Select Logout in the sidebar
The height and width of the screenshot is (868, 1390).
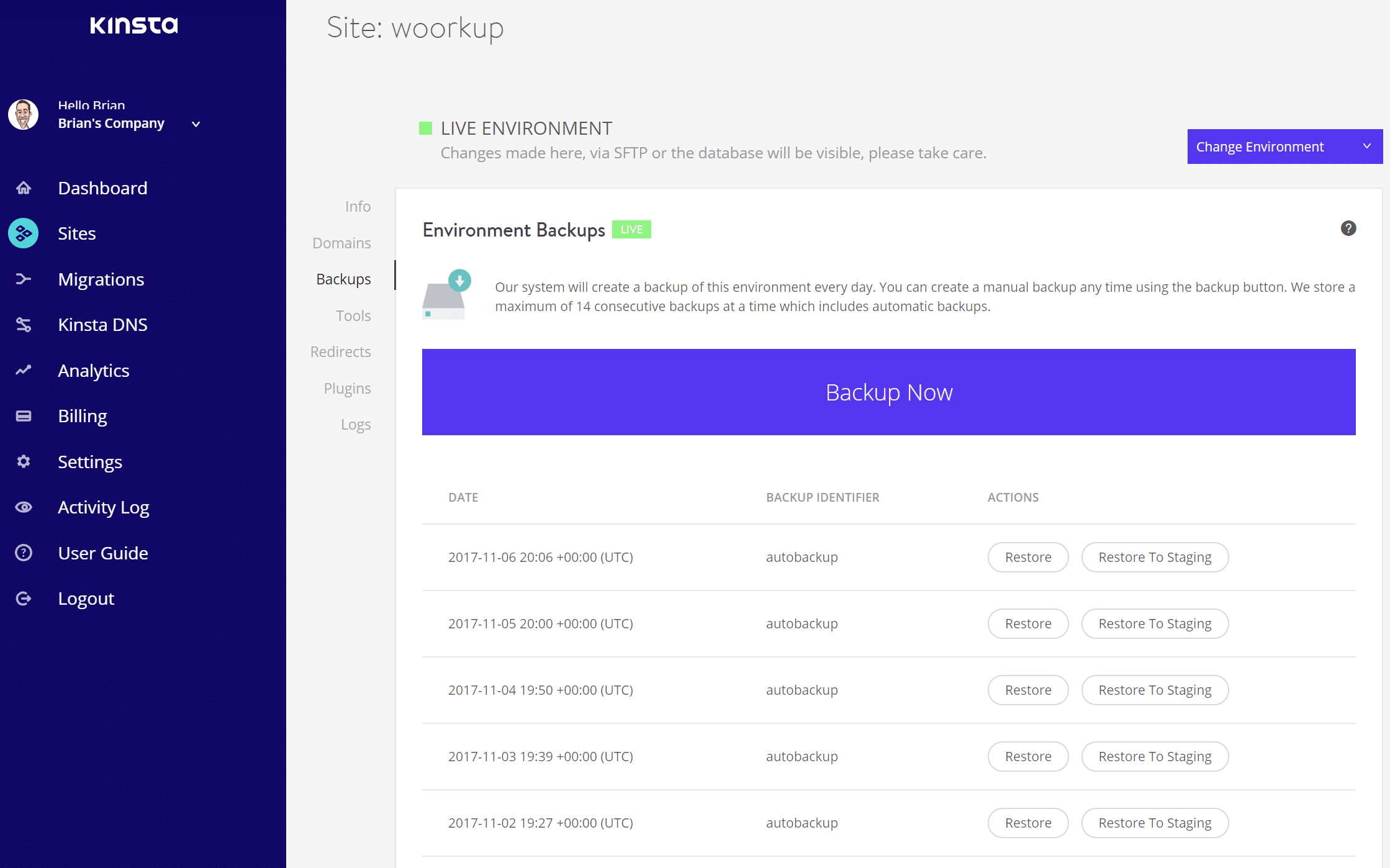[x=86, y=599]
